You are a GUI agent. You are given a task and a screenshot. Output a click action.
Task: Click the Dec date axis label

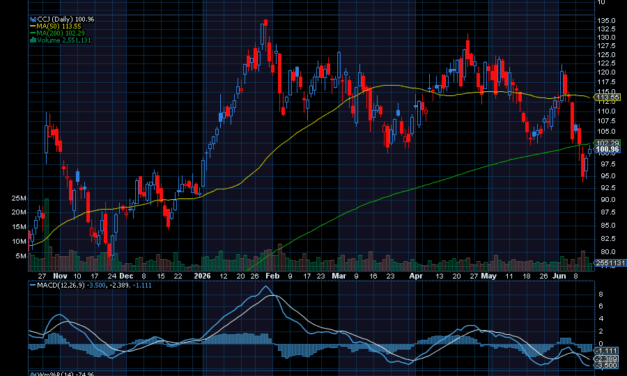pos(126,276)
